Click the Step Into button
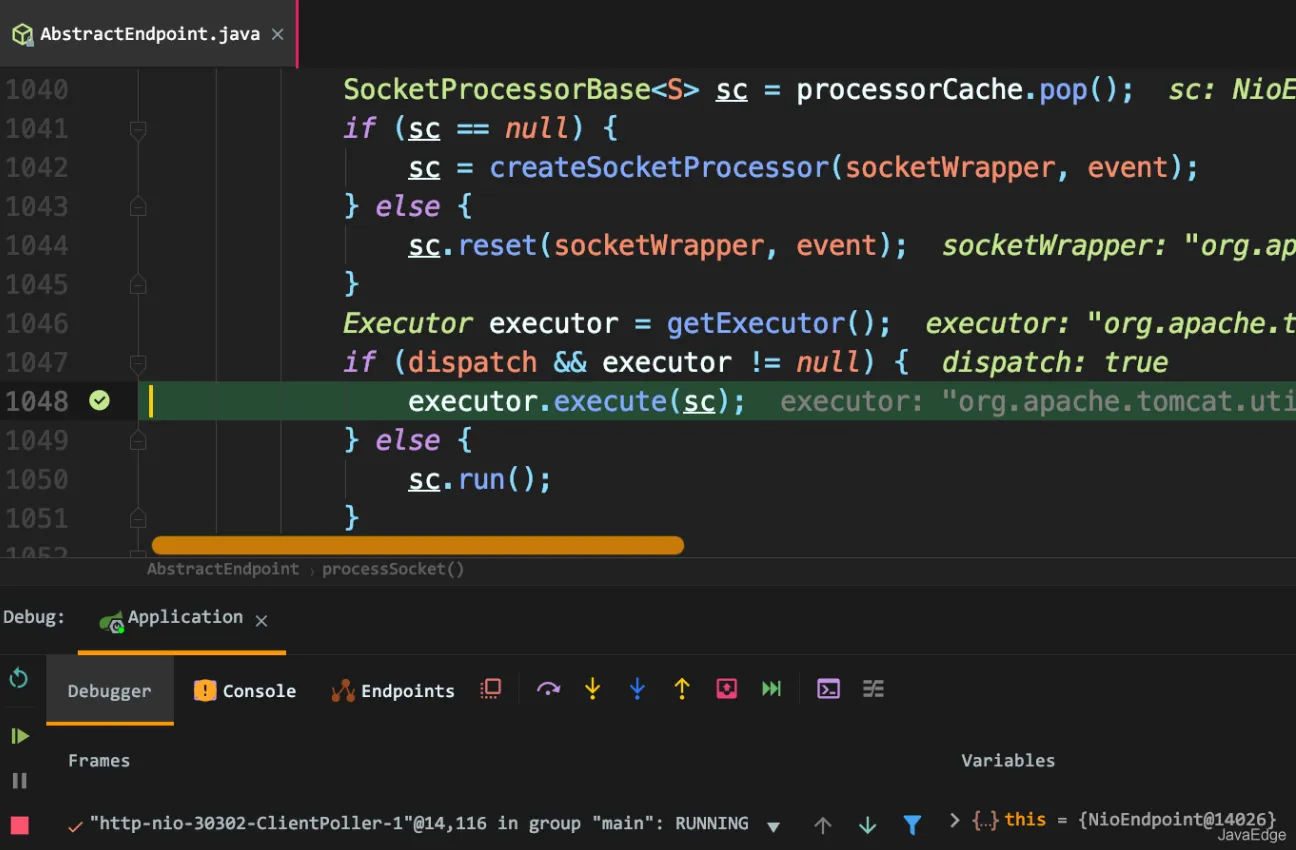The width and height of the screenshot is (1296, 850). tap(593, 688)
